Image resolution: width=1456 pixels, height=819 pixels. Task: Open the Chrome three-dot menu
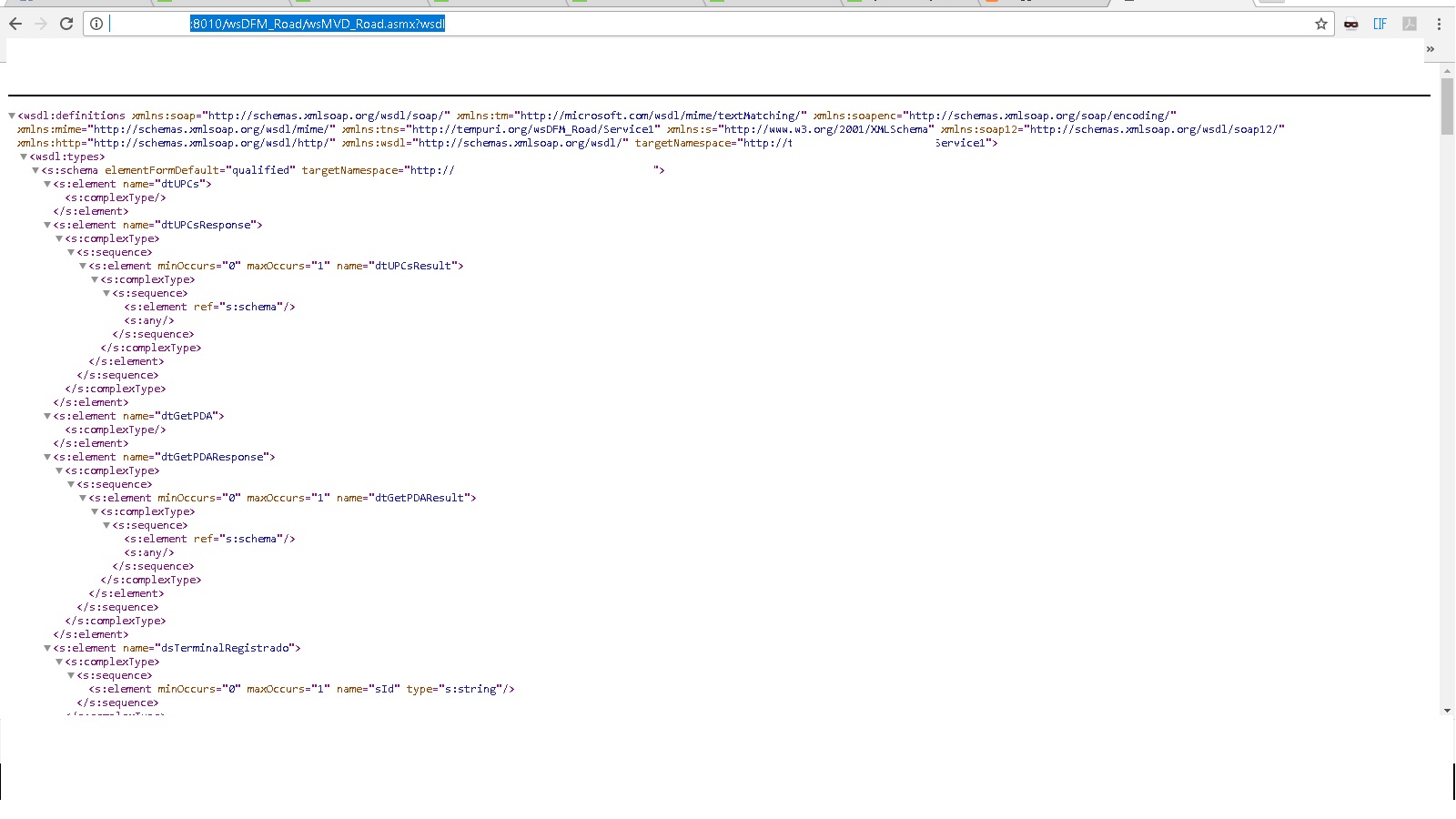[x=1439, y=24]
